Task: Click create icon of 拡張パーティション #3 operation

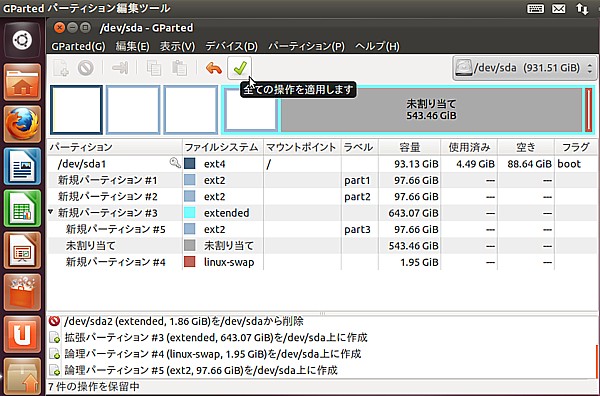Action: [54, 337]
